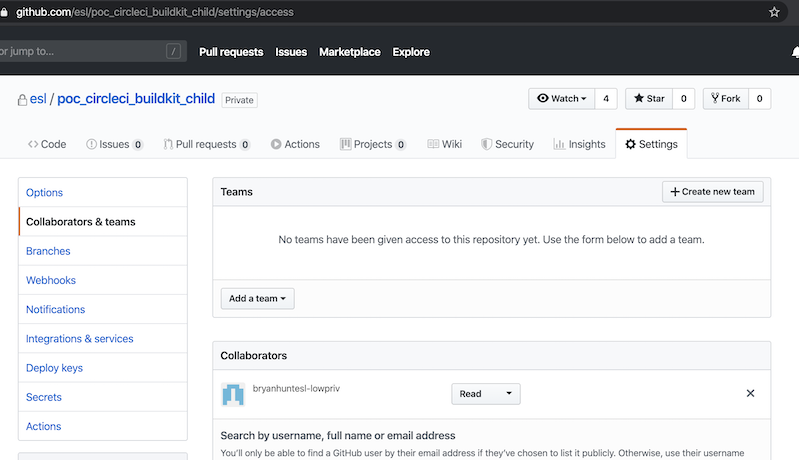Open Secrets settings
This screenshot has height=460, width=799.
tap(103, 397)
